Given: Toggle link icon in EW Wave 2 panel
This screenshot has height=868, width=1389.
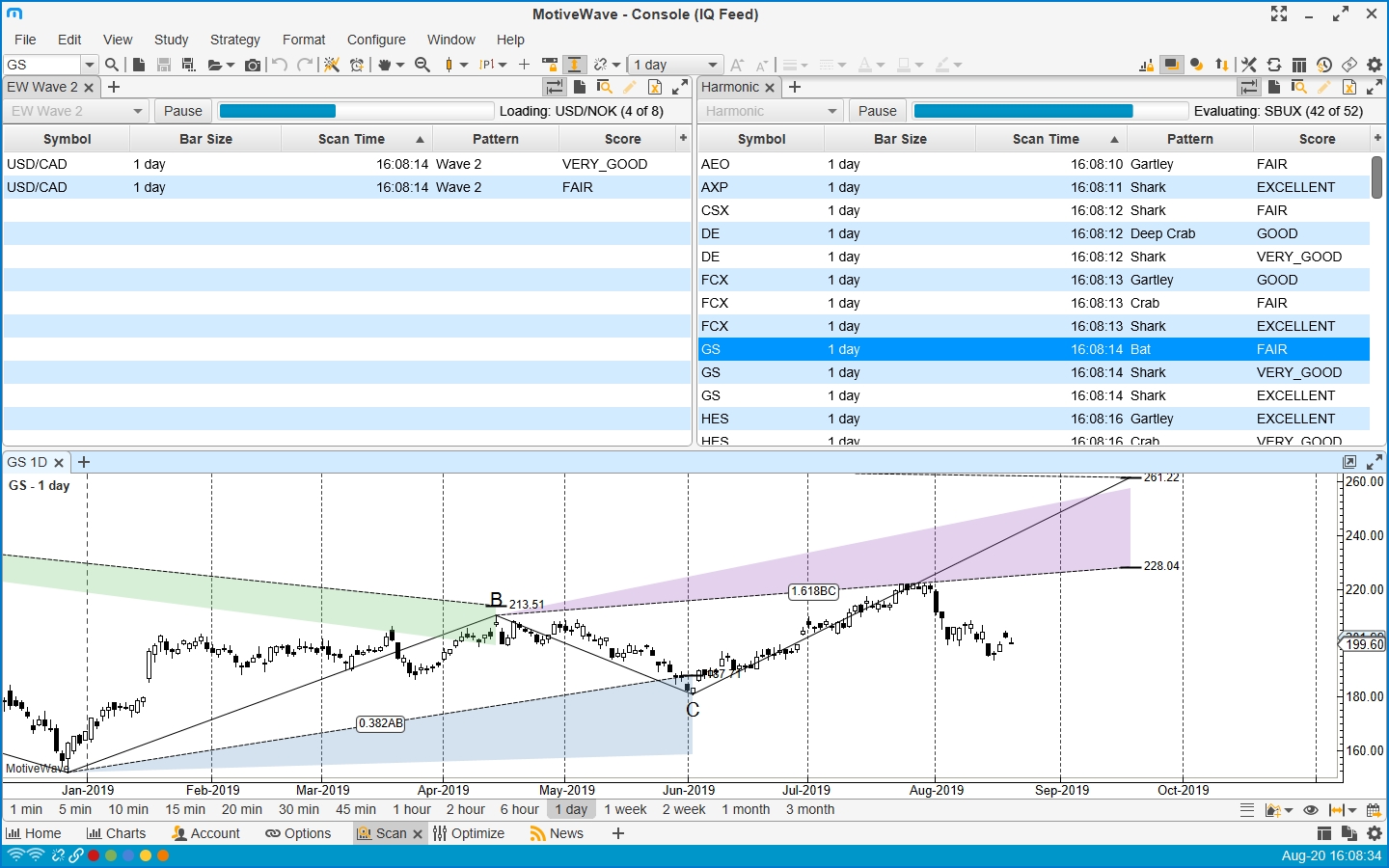Looking at the screenshot, I should click(x=555, y=87).
